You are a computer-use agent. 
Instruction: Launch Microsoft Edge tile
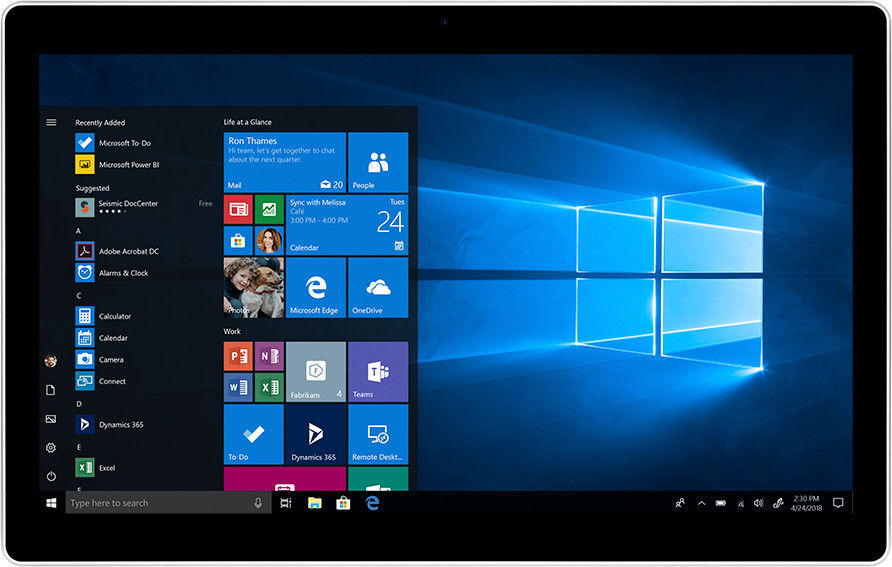click(x=316, y=287)
